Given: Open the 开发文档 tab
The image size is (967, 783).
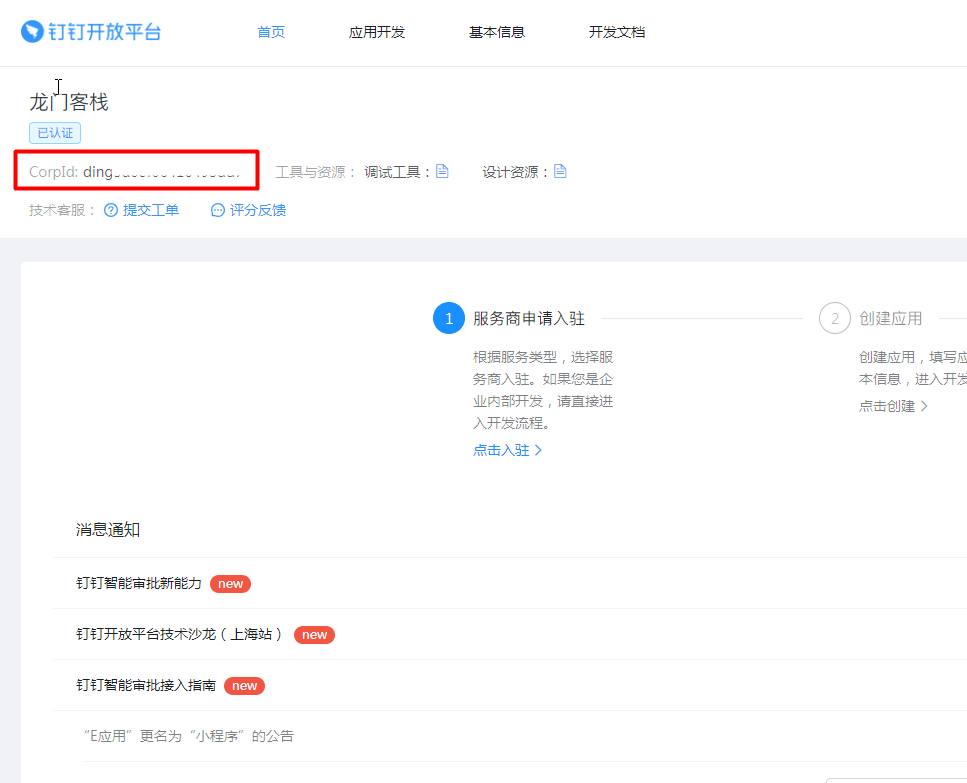Looking at the screenshot, I should click(x=617, y=32).
